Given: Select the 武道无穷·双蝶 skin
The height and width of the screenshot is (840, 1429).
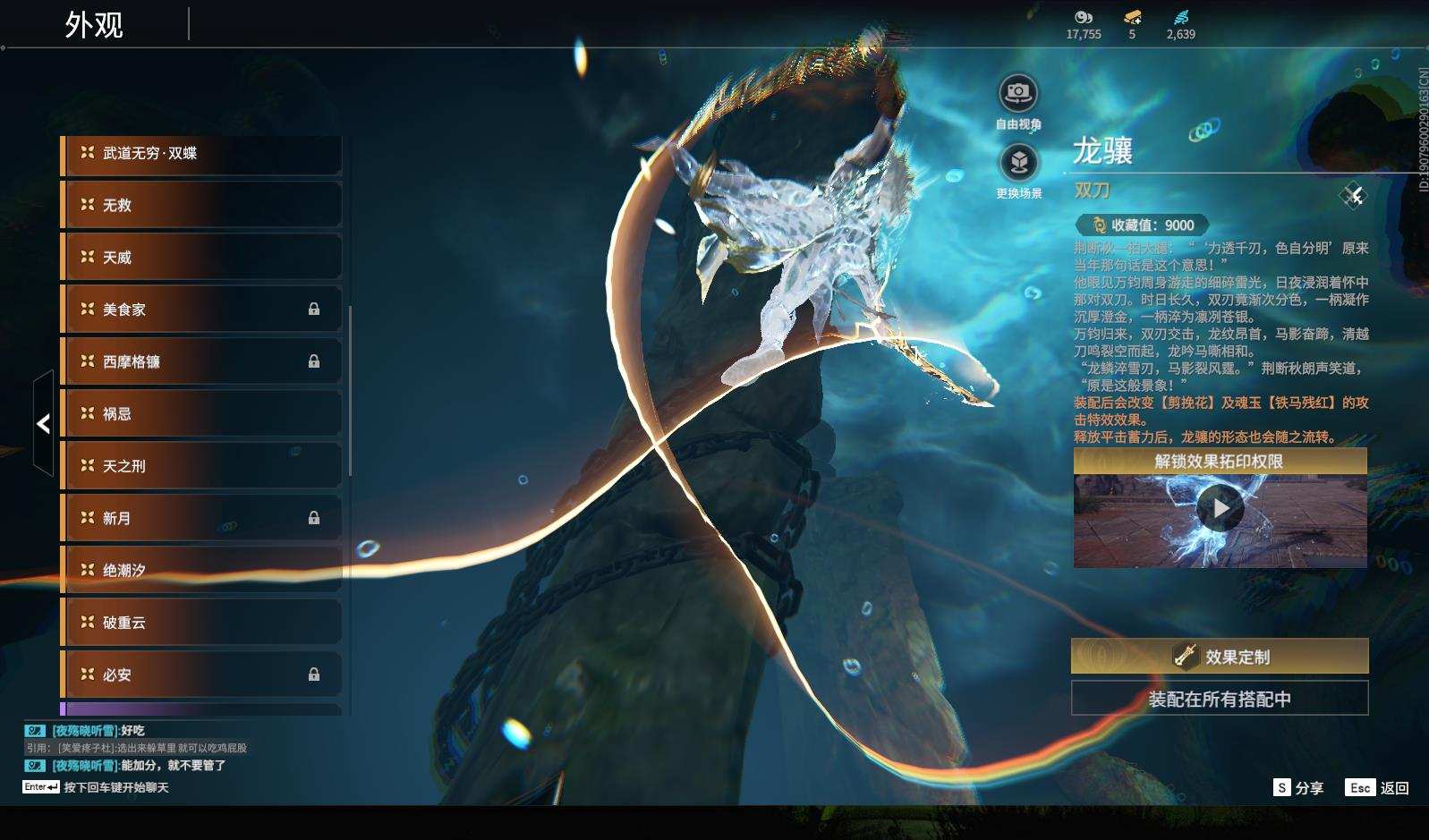Looking at the screenshot, I should click(x=201, y=154).
